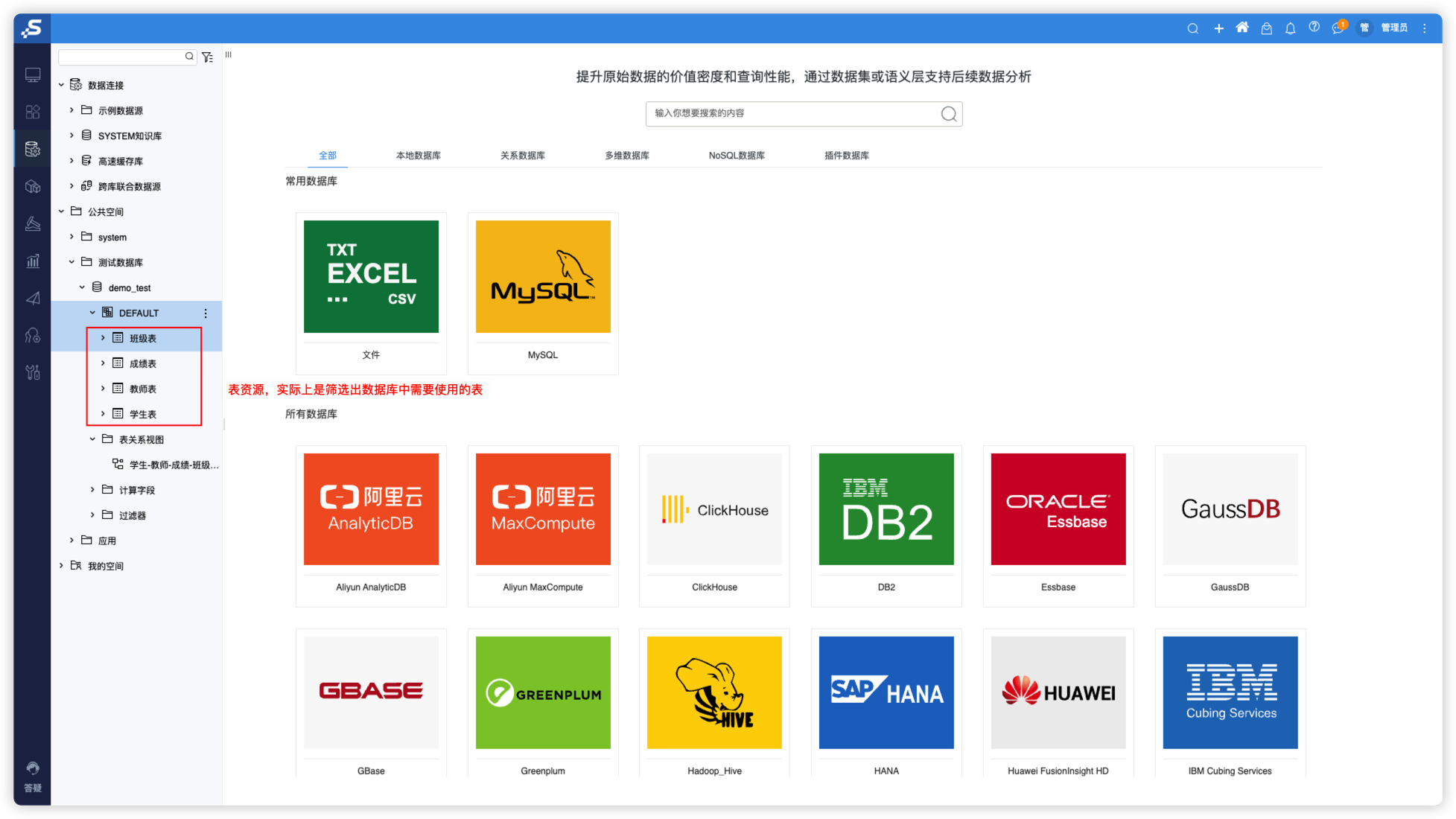Open the paper plane publish sidebar icon
This screenshot has width=1456, height=819.
point(33,298)
